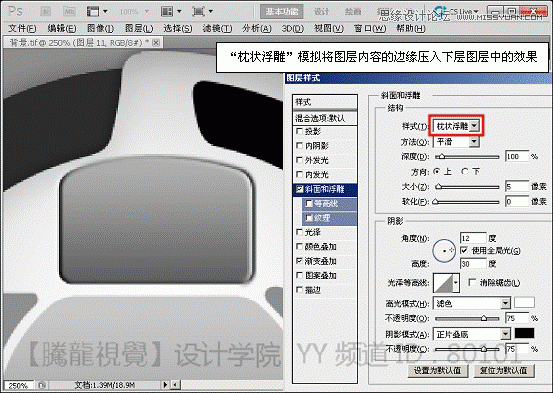The image size is (553, 393).
Task: Open the 滤镜(T) menu
Action: 217,28
